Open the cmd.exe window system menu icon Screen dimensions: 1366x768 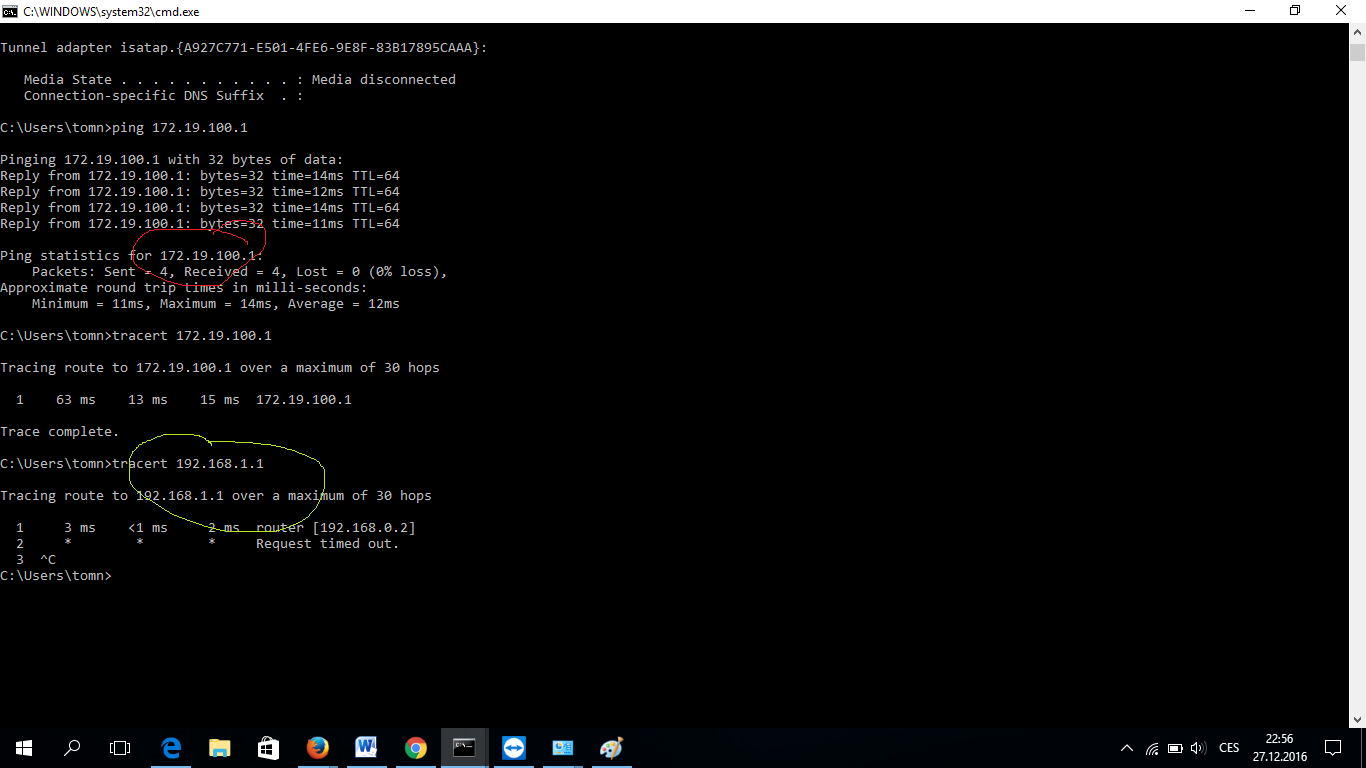(x=10, y=10)
